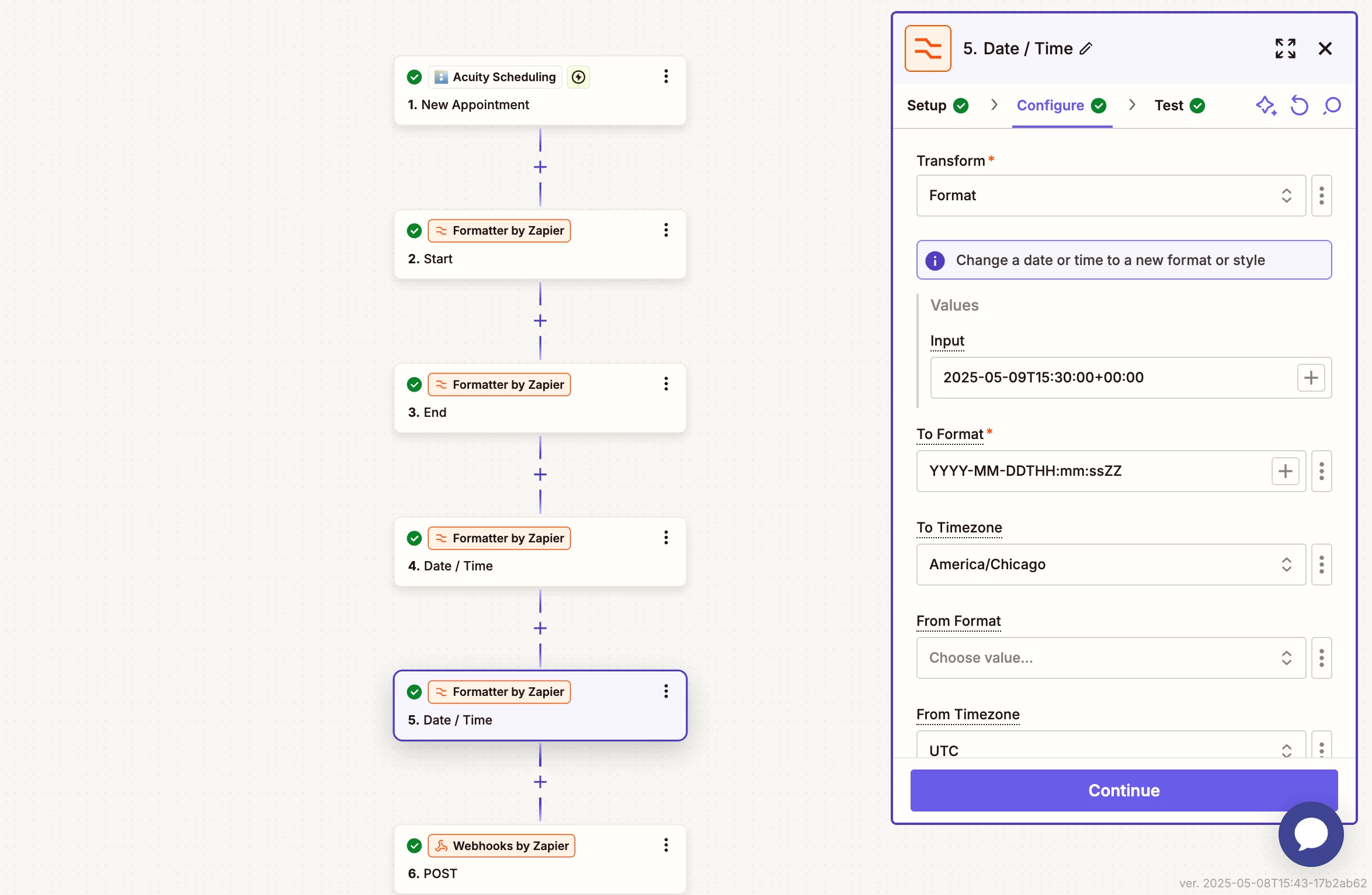1372x895 pixels.
Task: Open options menu beside To Timezone field
Action: 1321,565
